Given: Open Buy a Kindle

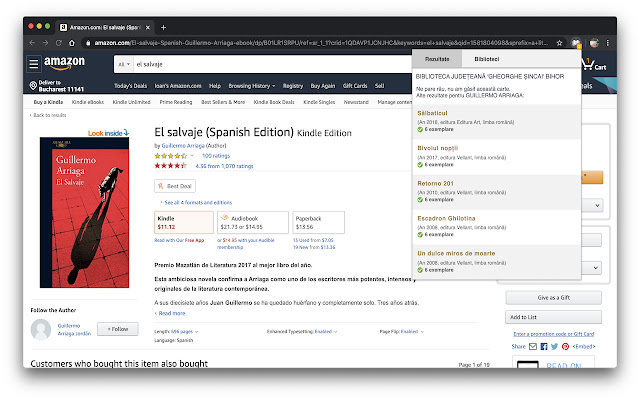Looking at the screenshot, I should click(48, 102).
